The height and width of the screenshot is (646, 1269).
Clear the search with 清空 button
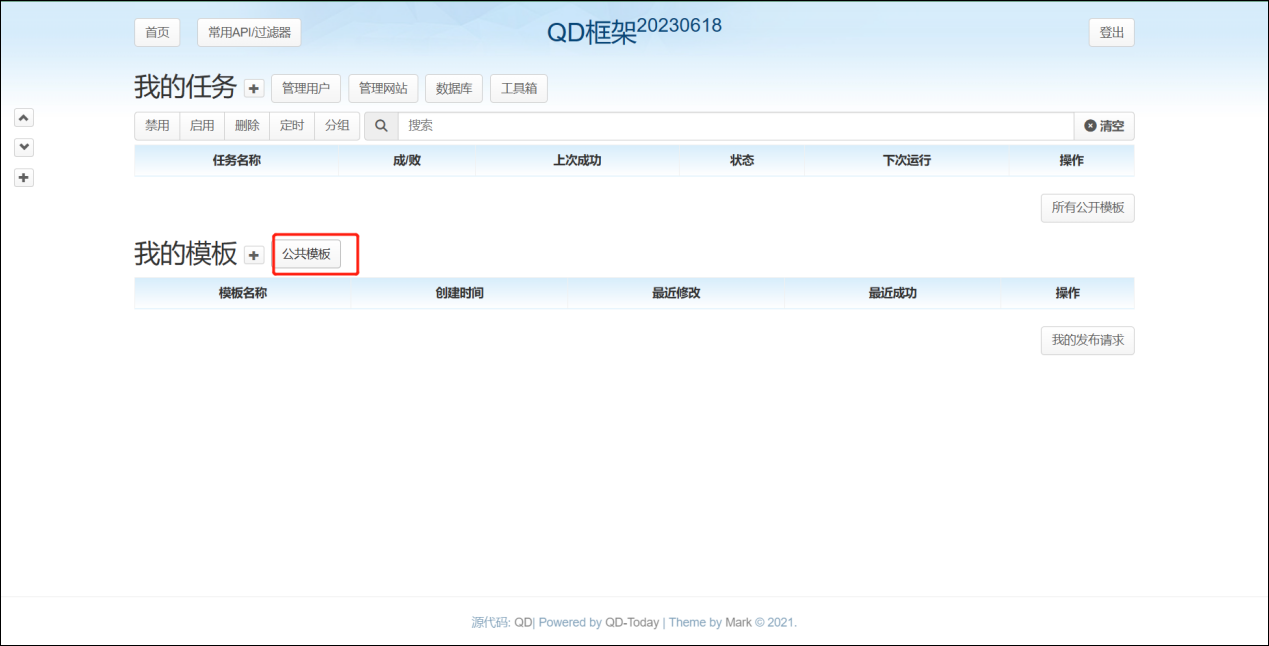click(1104, 126)
